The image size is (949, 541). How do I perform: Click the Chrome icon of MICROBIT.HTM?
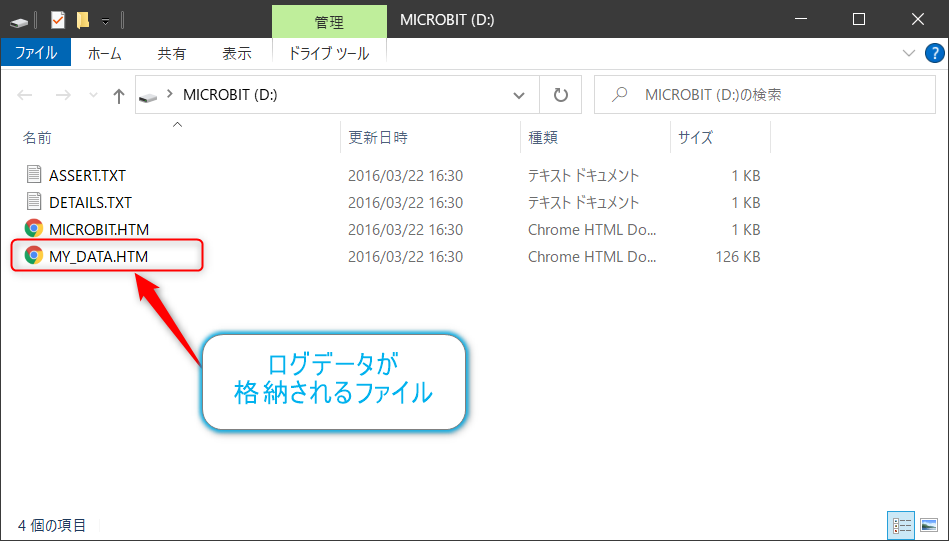click(x=34, y=229)
